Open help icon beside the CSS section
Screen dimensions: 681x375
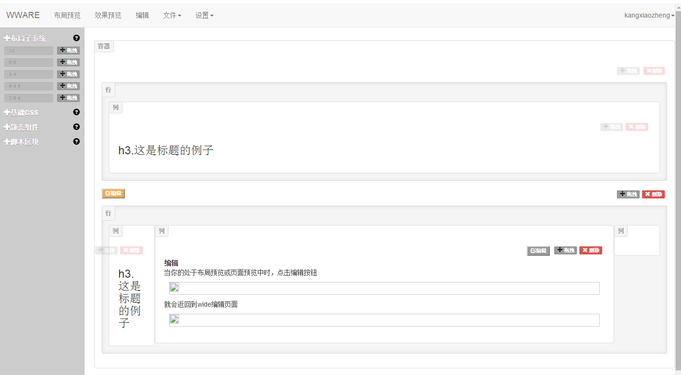pyautogui.click(x=76, y=112)
